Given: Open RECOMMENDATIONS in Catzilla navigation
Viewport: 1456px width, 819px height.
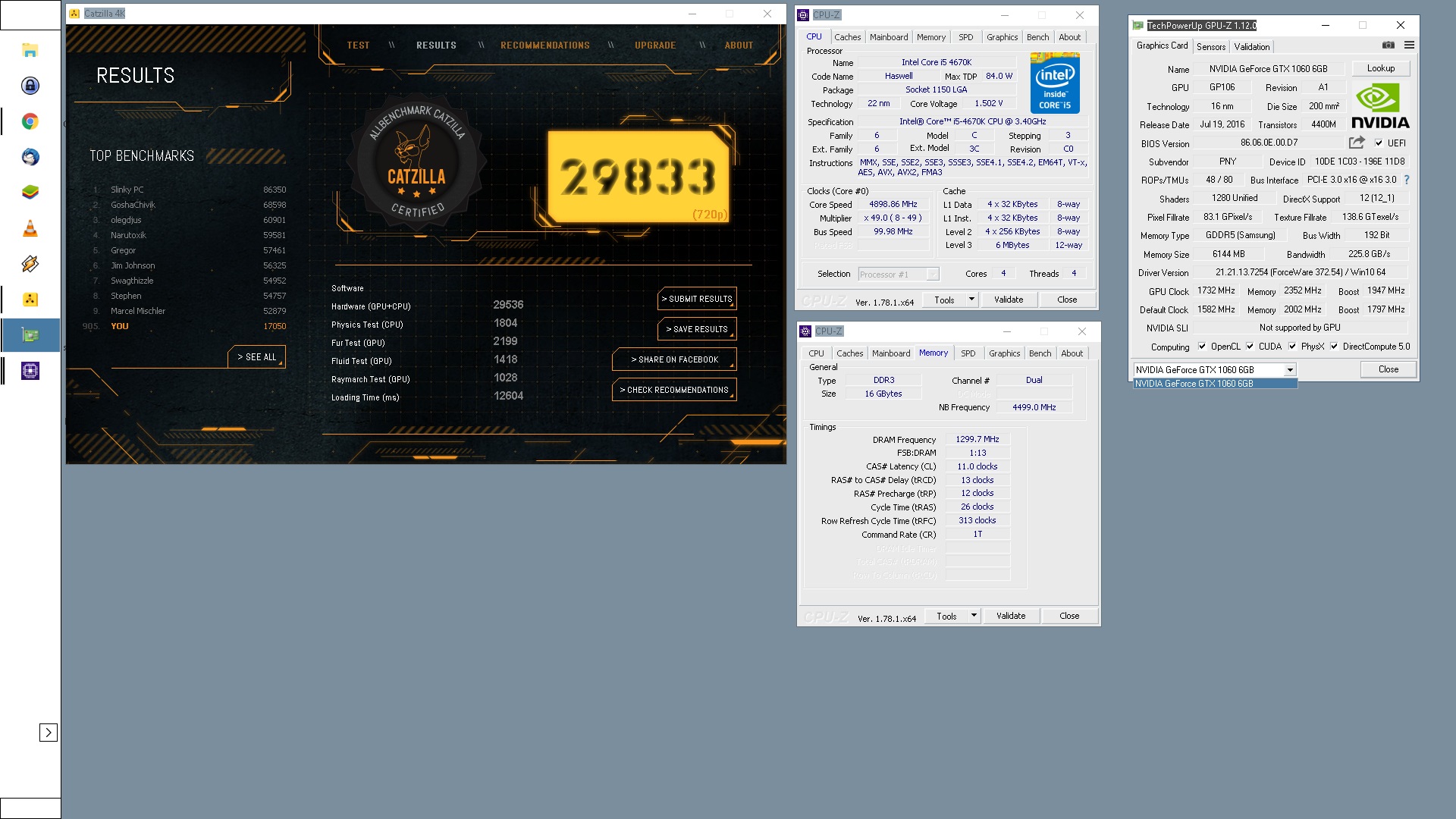Looking at the screenshot, I should point(544,45).
